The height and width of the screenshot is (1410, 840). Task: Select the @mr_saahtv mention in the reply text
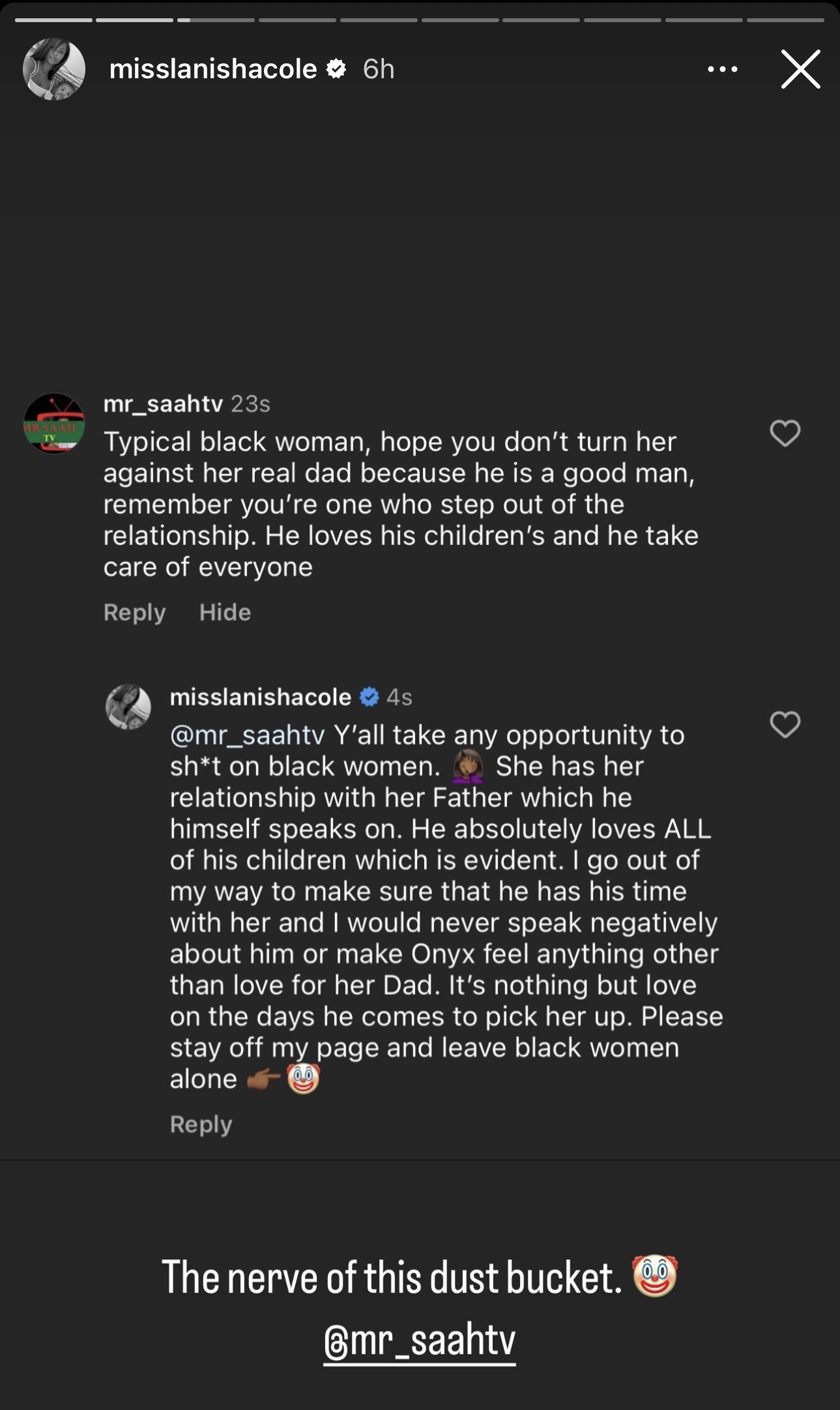[x=246, y=735]
